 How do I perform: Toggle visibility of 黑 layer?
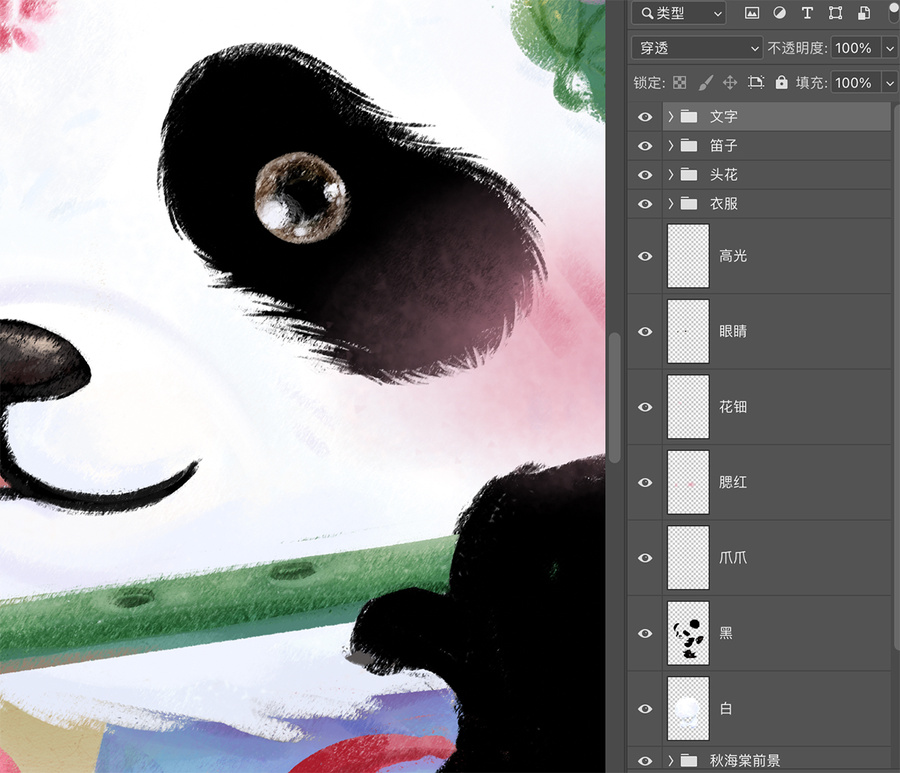645,634
